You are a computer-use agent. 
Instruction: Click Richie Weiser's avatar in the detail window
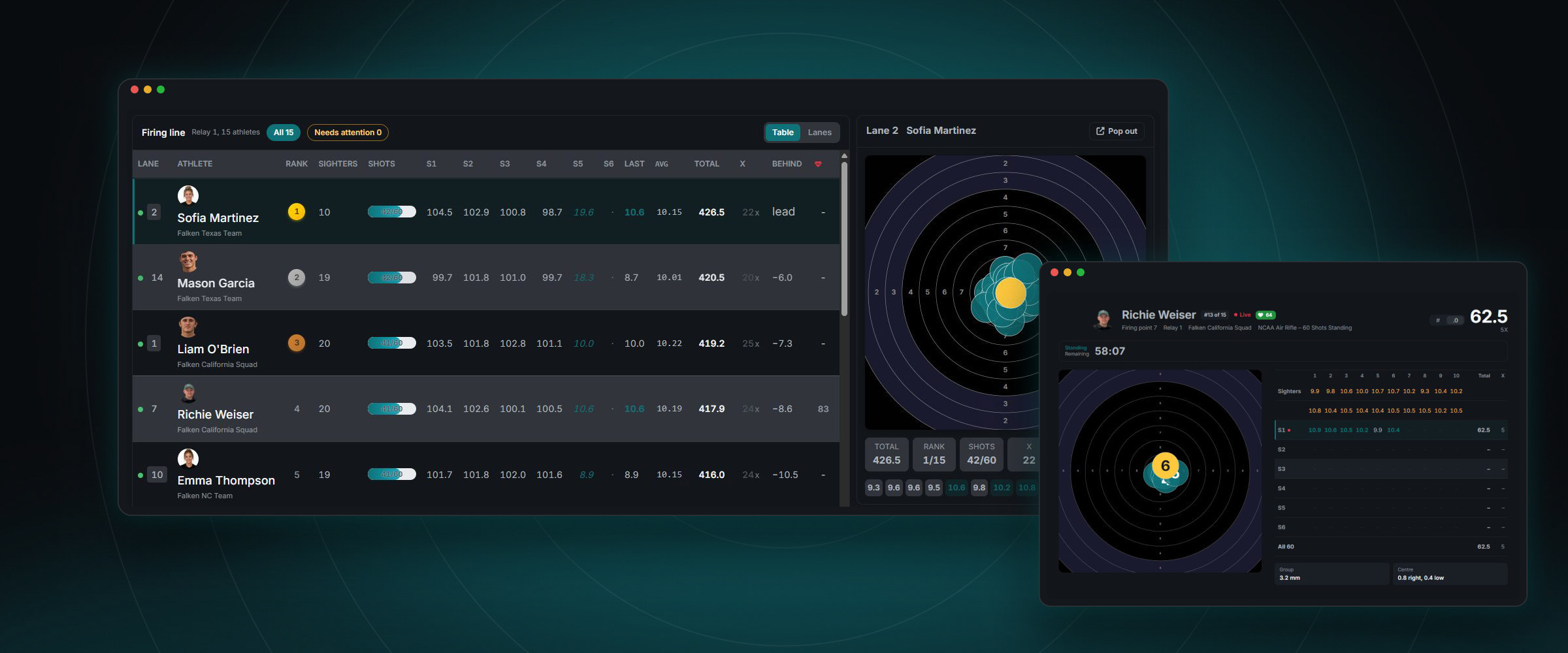pyautogui.click(x=1103, y=319)
